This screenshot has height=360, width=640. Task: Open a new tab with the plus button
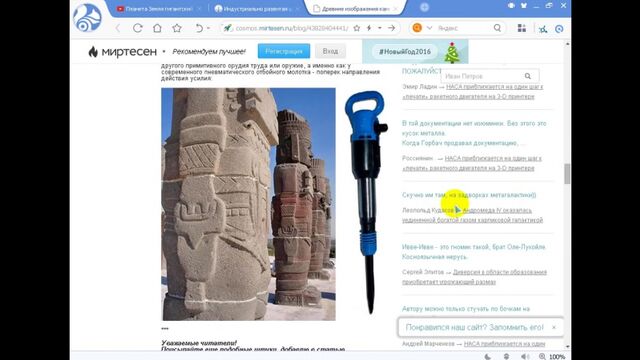424,7
